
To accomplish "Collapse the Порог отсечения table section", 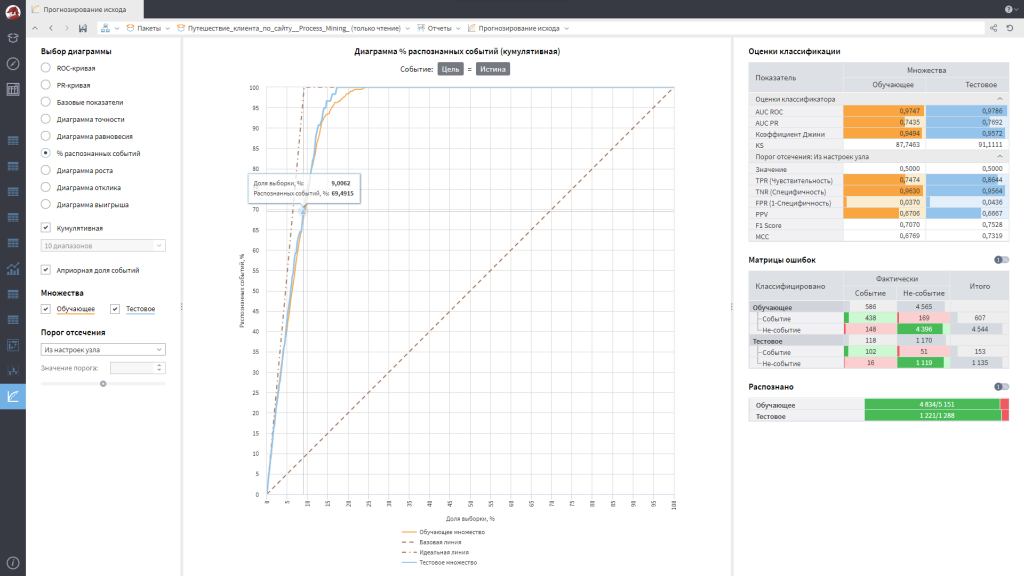I will [x=999, y=157].
